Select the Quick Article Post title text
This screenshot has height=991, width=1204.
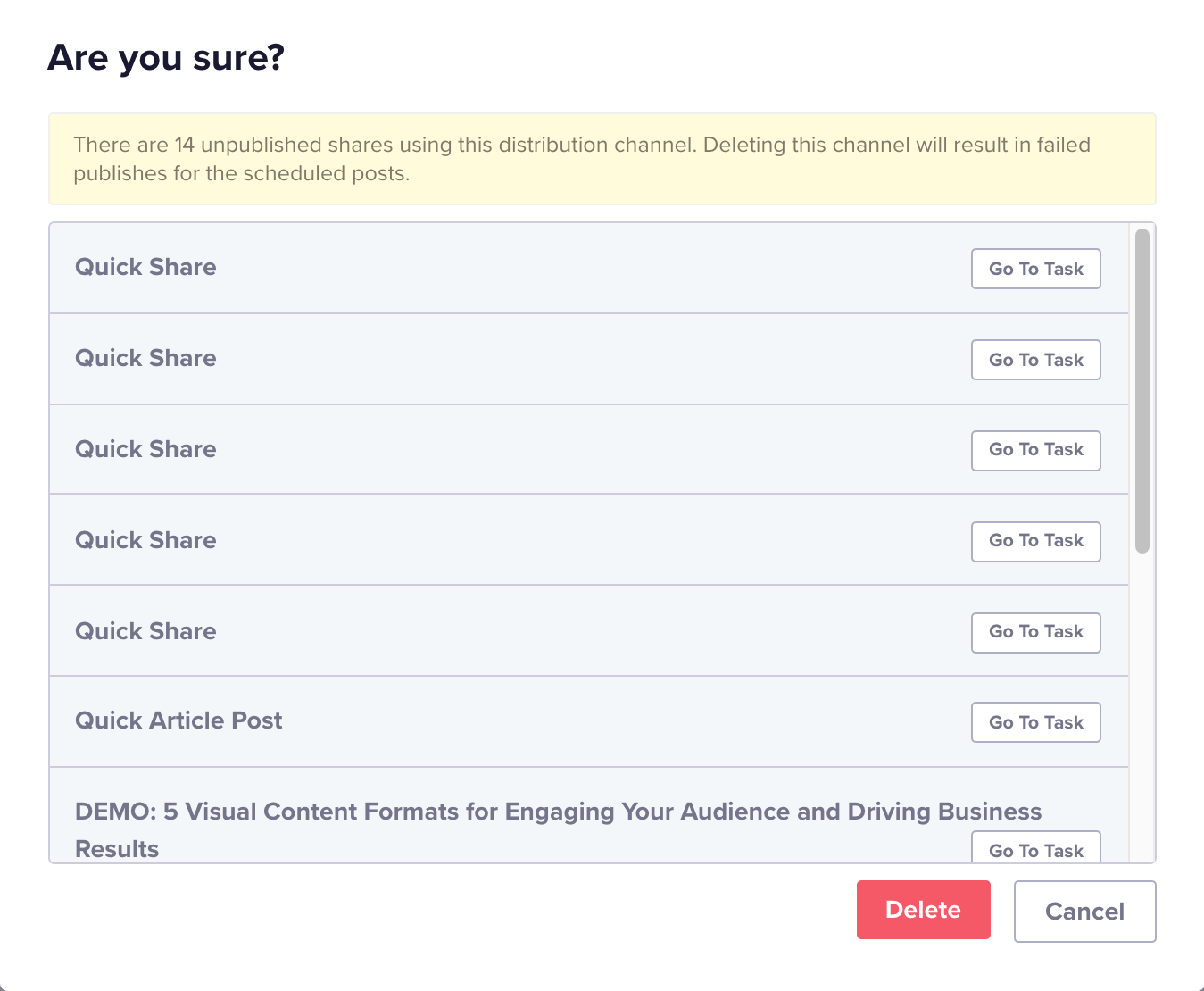(x=179, y=720)
